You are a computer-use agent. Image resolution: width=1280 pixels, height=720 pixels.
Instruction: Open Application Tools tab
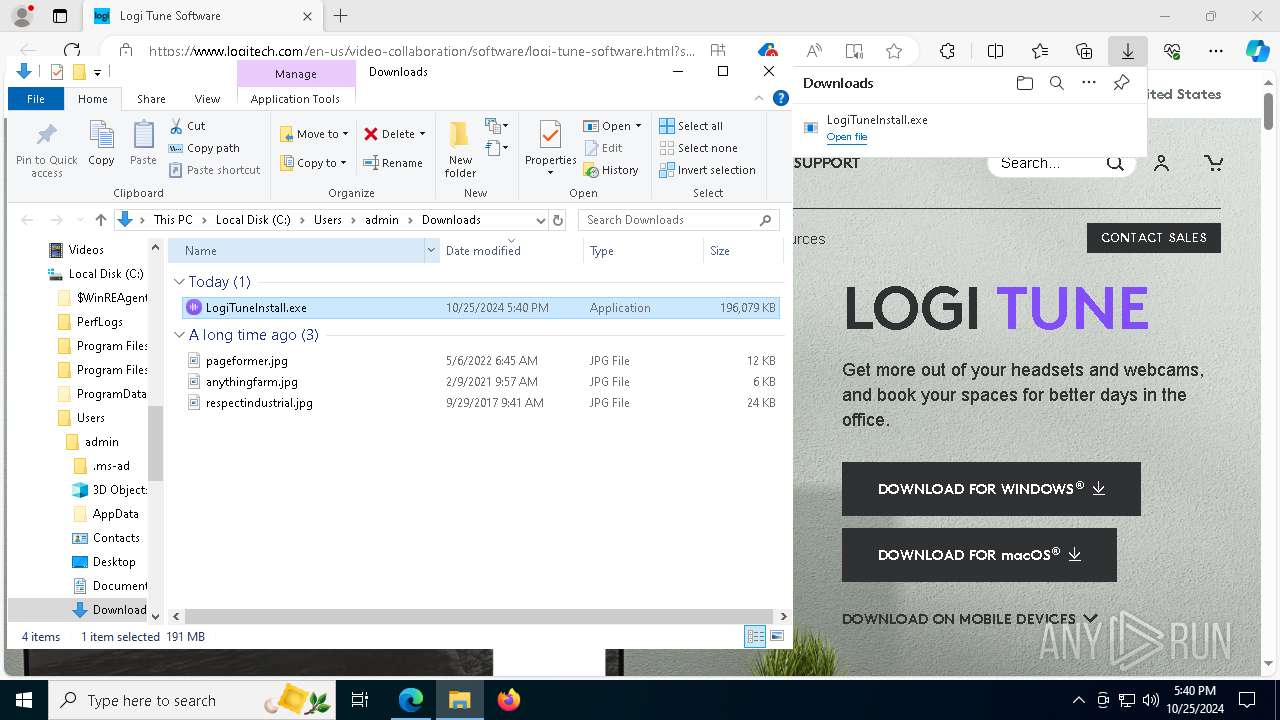[295, 99]
